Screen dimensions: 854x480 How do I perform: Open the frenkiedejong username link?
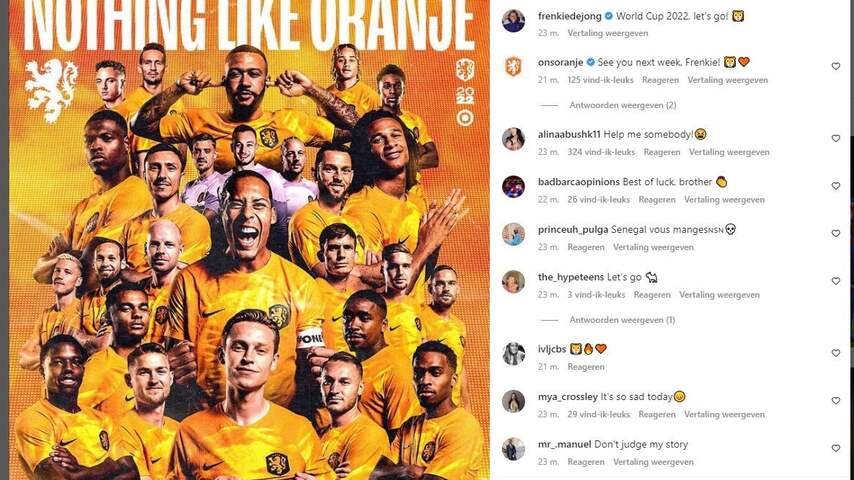tap(570, 16)
